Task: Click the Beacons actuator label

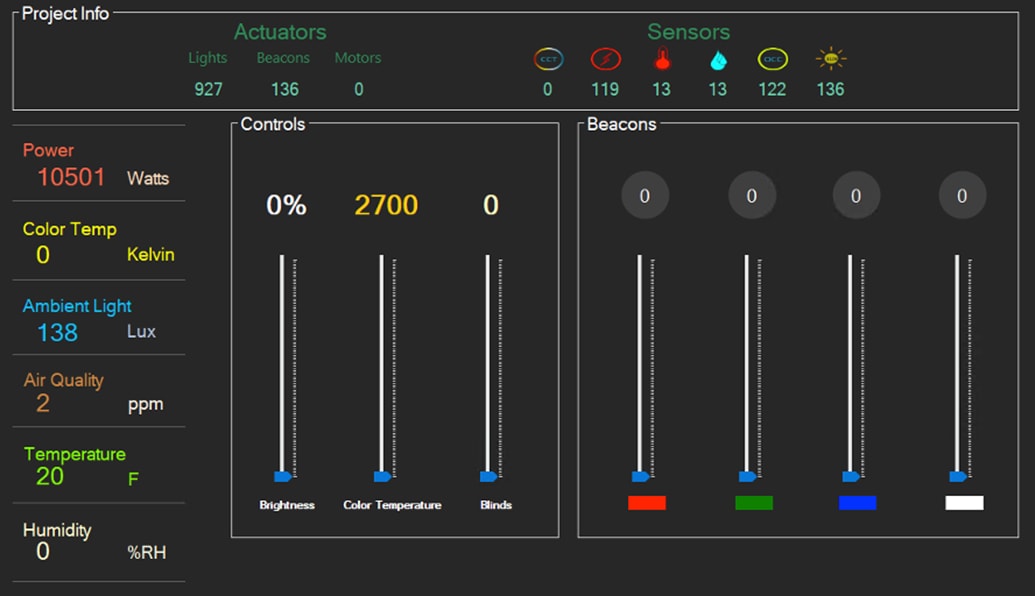Action: click(x=283, y=58)
